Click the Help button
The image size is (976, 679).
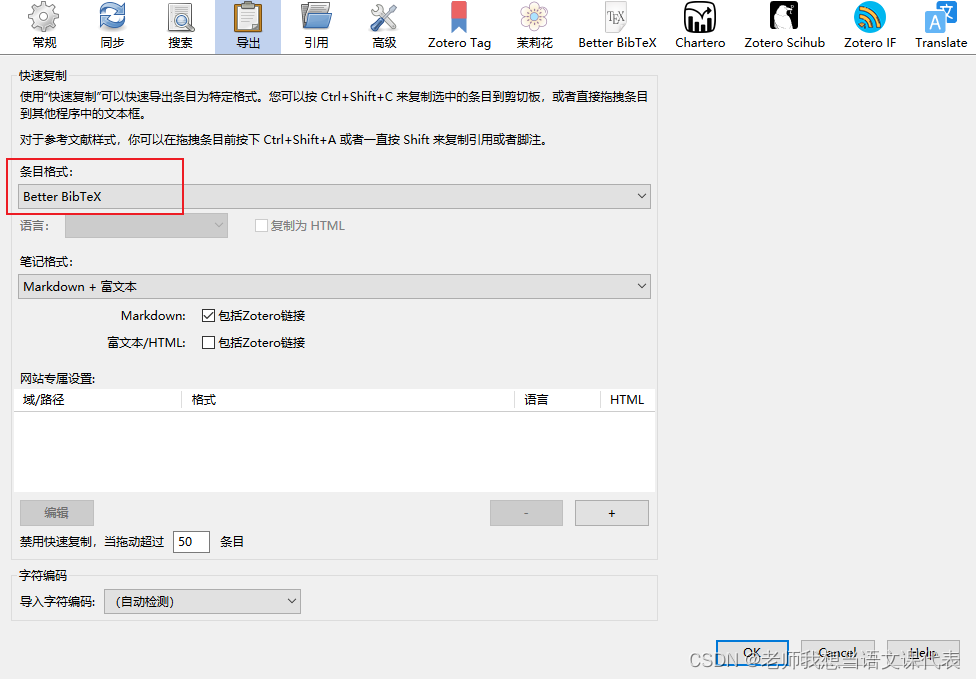(922, 652)
